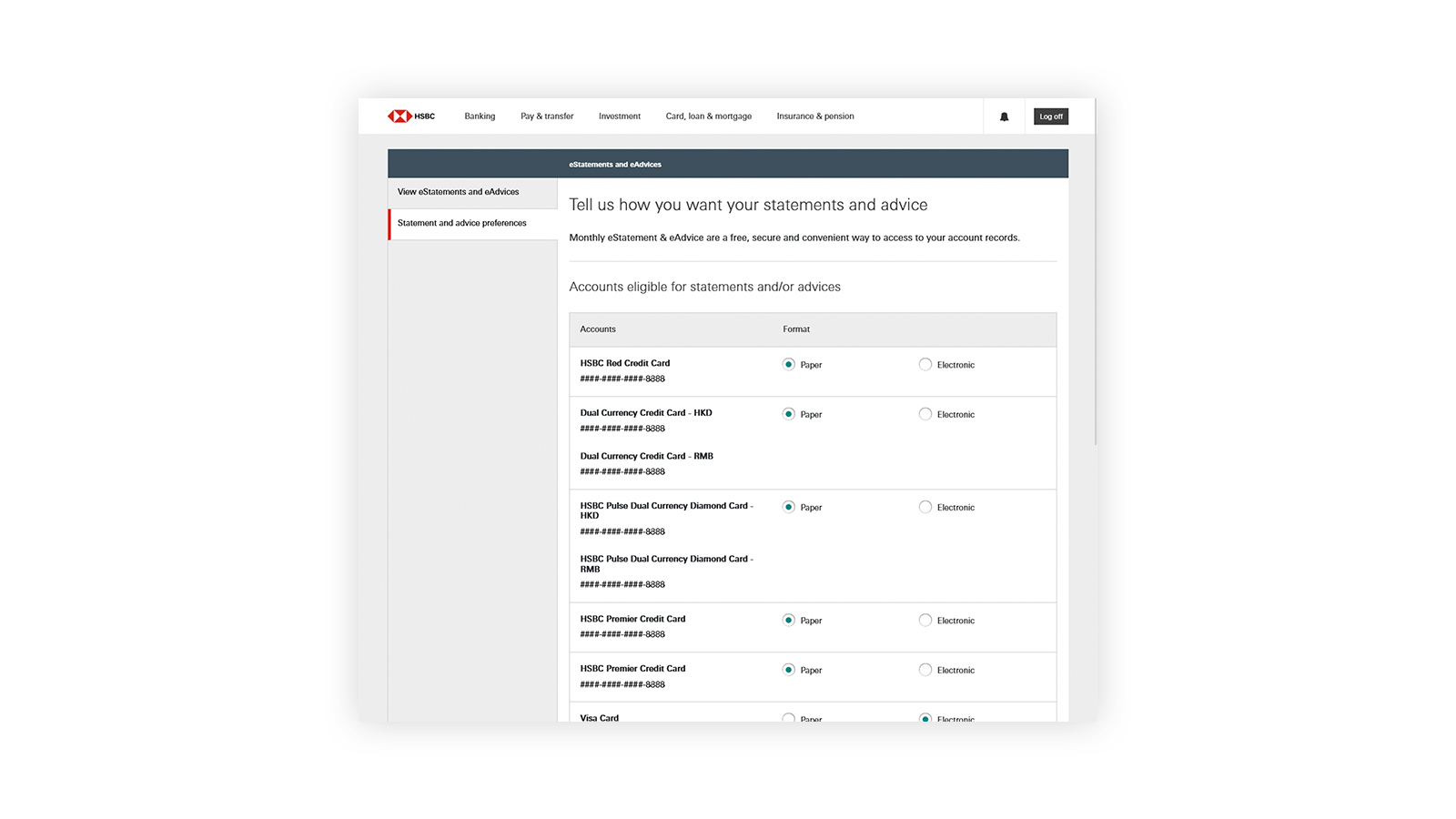The height and width of the screenshot is (819, 1456).
Task: Set Paper for HSBC Pulse Diamond Card
Action: 788,507
